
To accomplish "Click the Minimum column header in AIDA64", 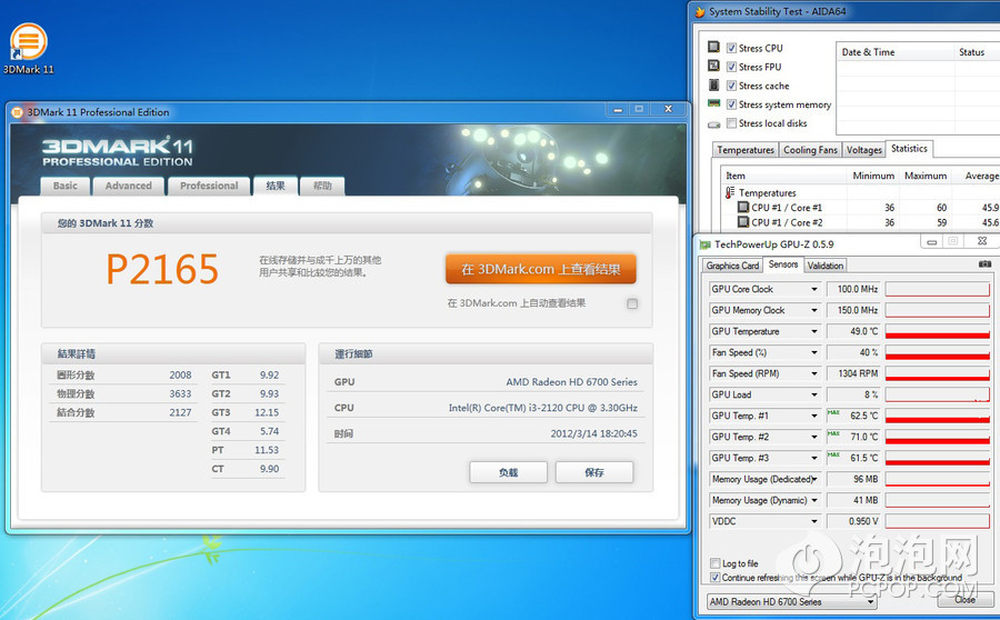I will pyautogui.click(x=873, y=175).
